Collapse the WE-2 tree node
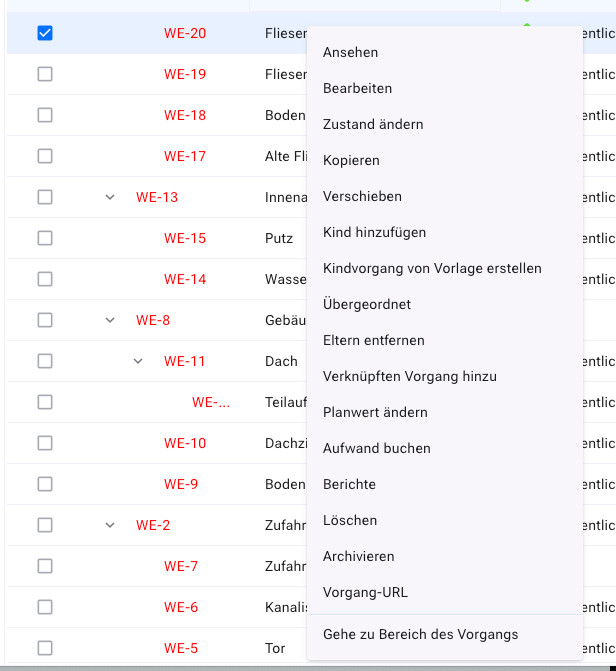The image size is (616, 671). point(110,525)
